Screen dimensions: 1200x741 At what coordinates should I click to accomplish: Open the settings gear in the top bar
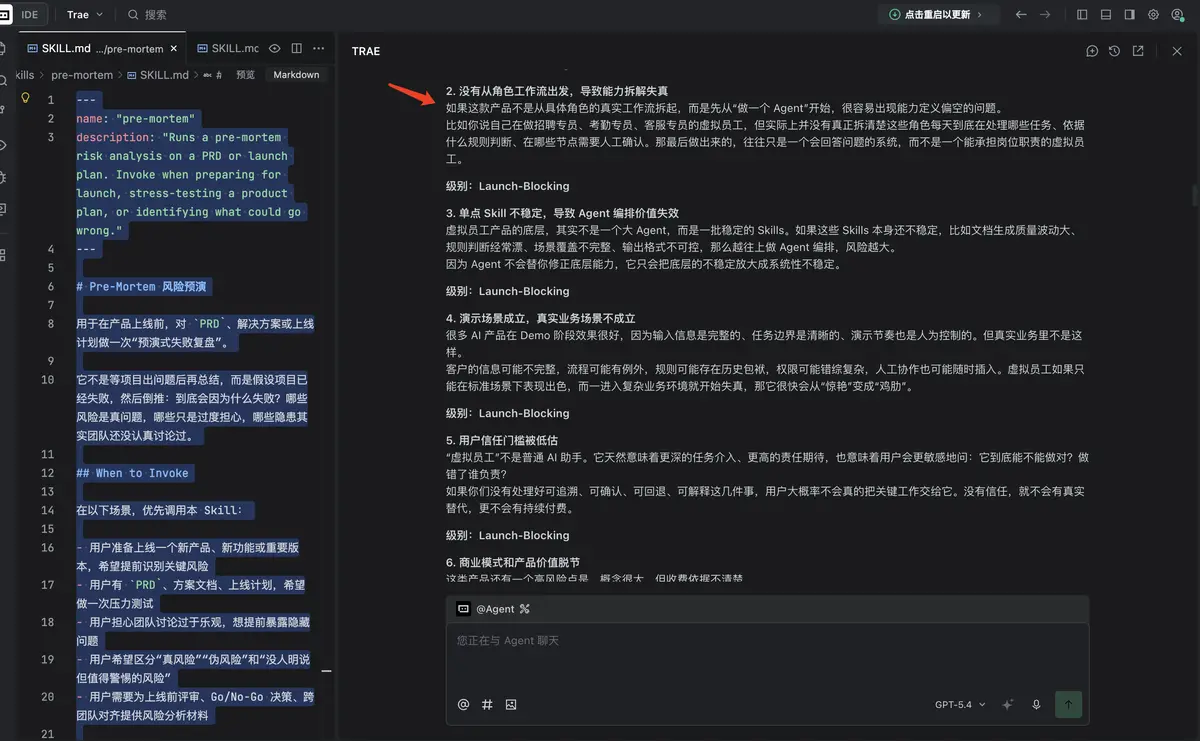click(1153, 15)
